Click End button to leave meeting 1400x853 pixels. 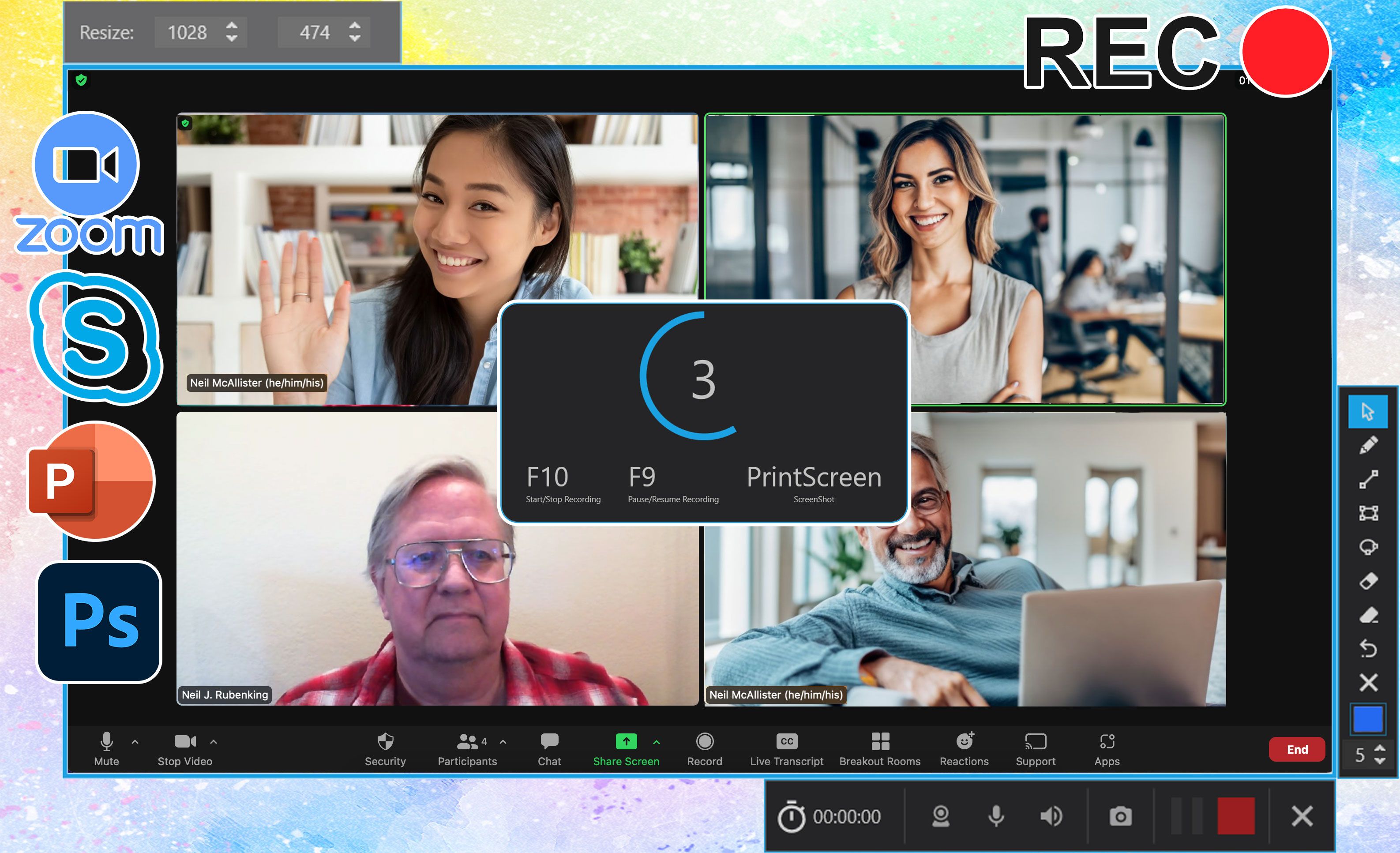pyautogui.click(x=1296, y=749)
